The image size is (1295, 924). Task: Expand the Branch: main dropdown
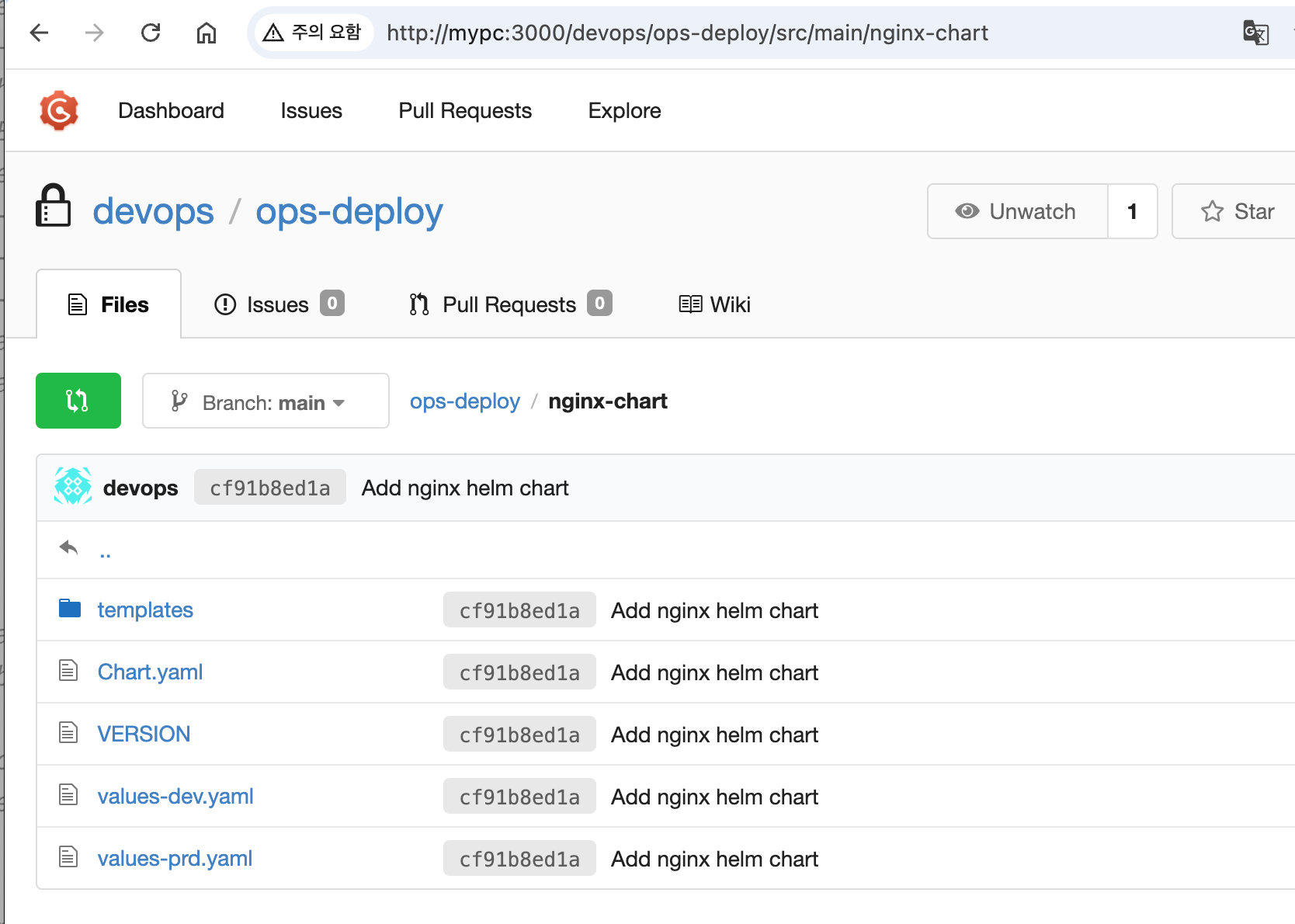pos(266,401)
